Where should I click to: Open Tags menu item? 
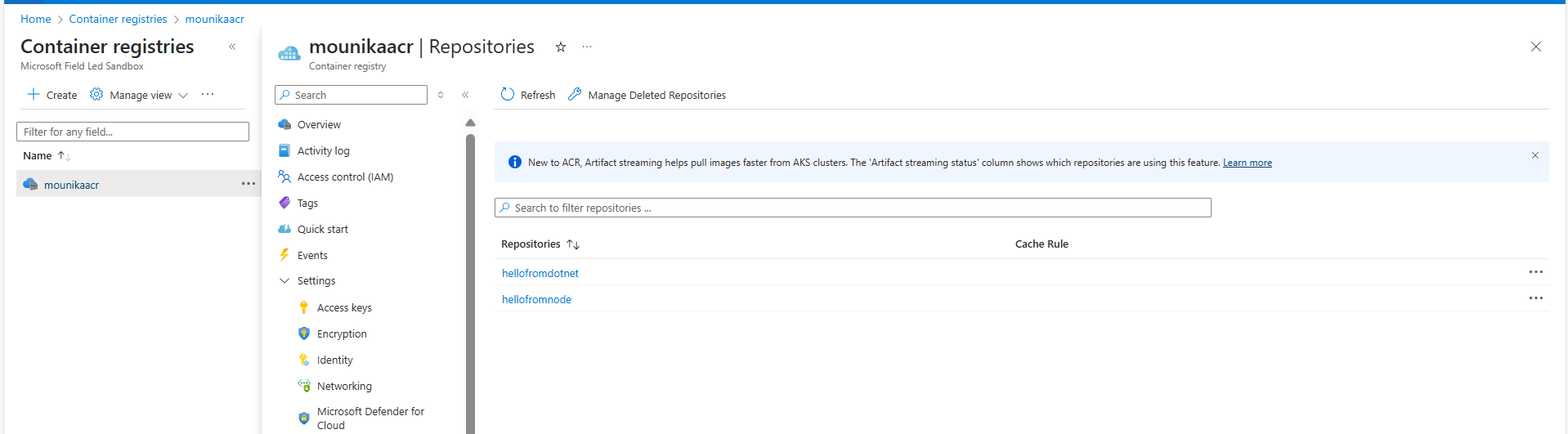[x=307, y=203]
